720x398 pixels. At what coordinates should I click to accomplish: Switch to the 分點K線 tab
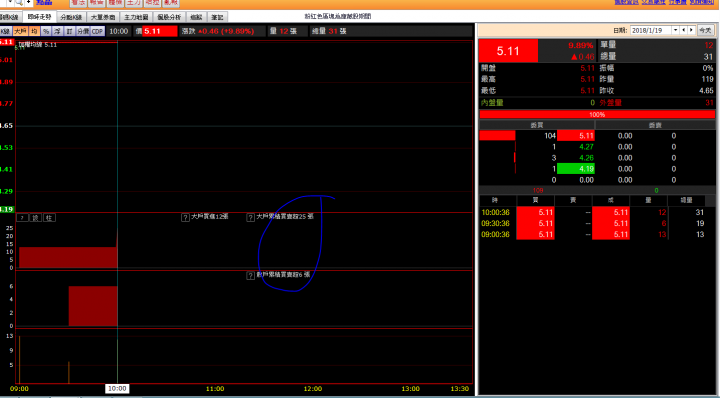pos(71,17)
